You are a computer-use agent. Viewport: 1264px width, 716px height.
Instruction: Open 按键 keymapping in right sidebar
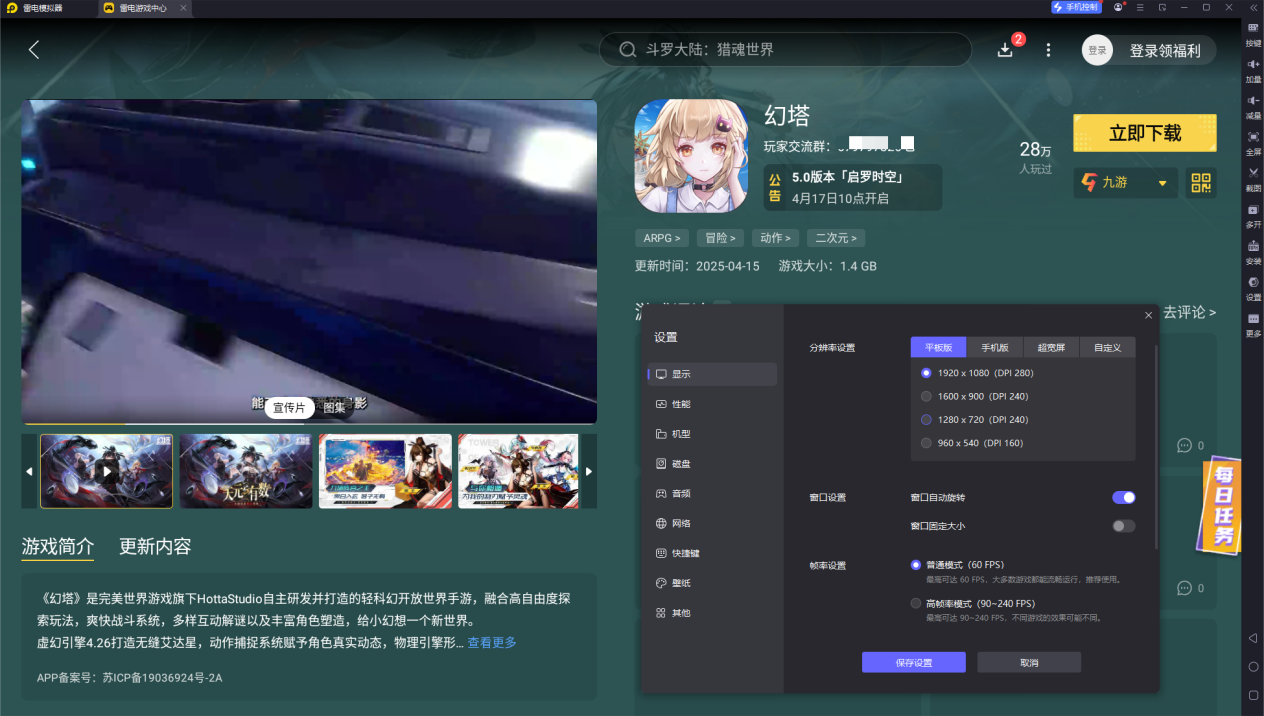pos(1253,33)
